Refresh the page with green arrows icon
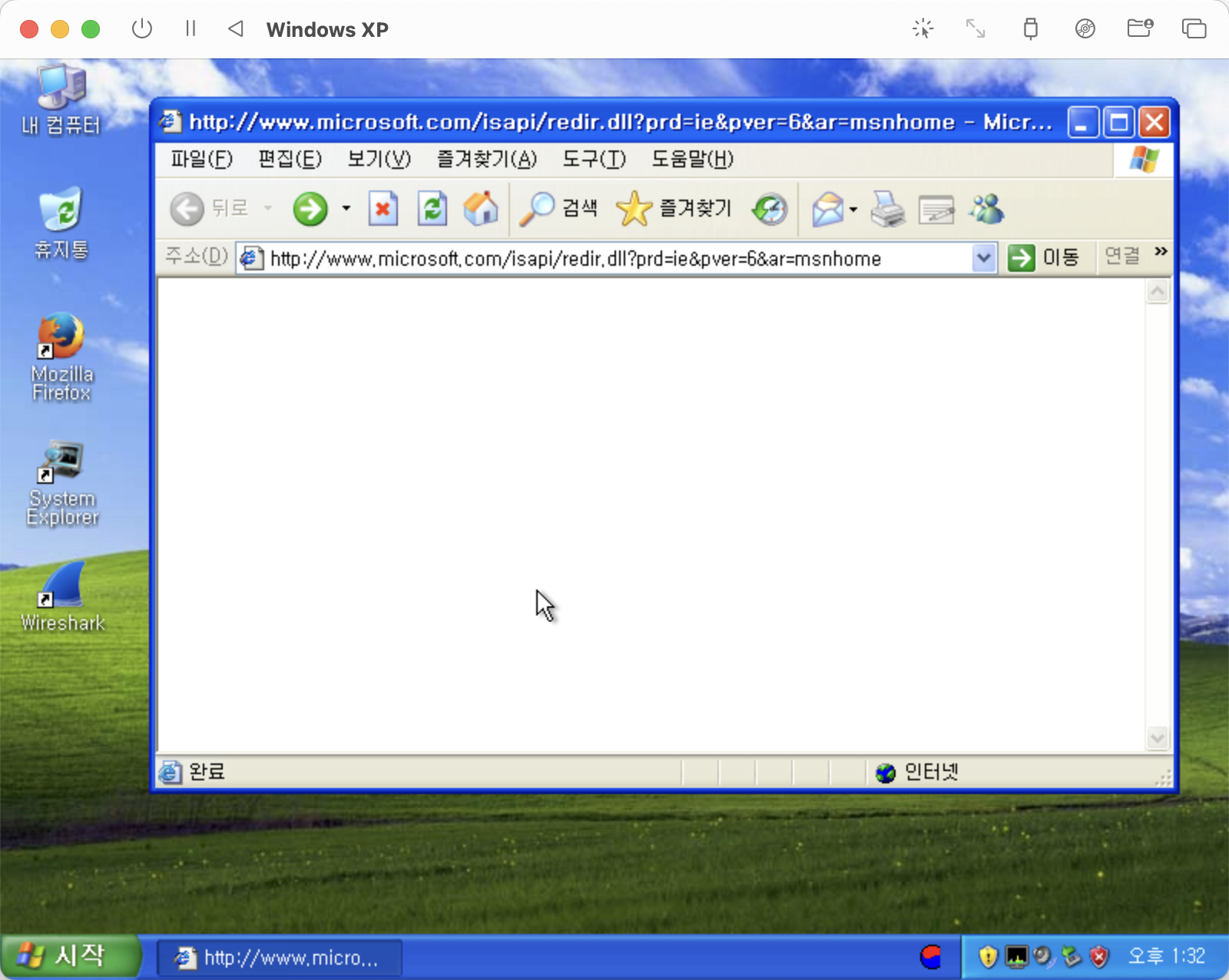Viewport: 1229px width, 980px height. [432, 209]
